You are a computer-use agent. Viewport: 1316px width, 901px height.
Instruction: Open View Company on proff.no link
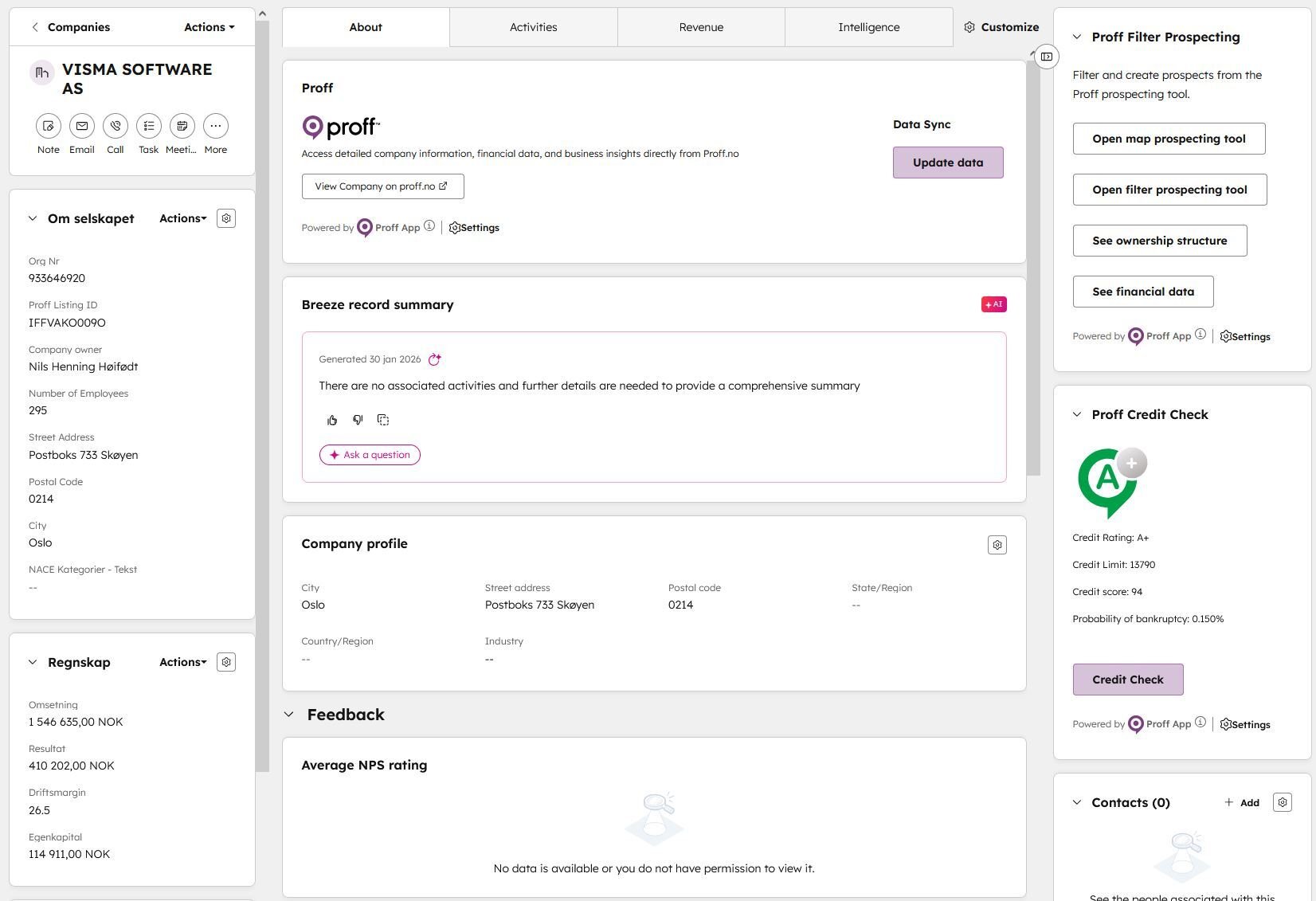(x=383, y=186)
